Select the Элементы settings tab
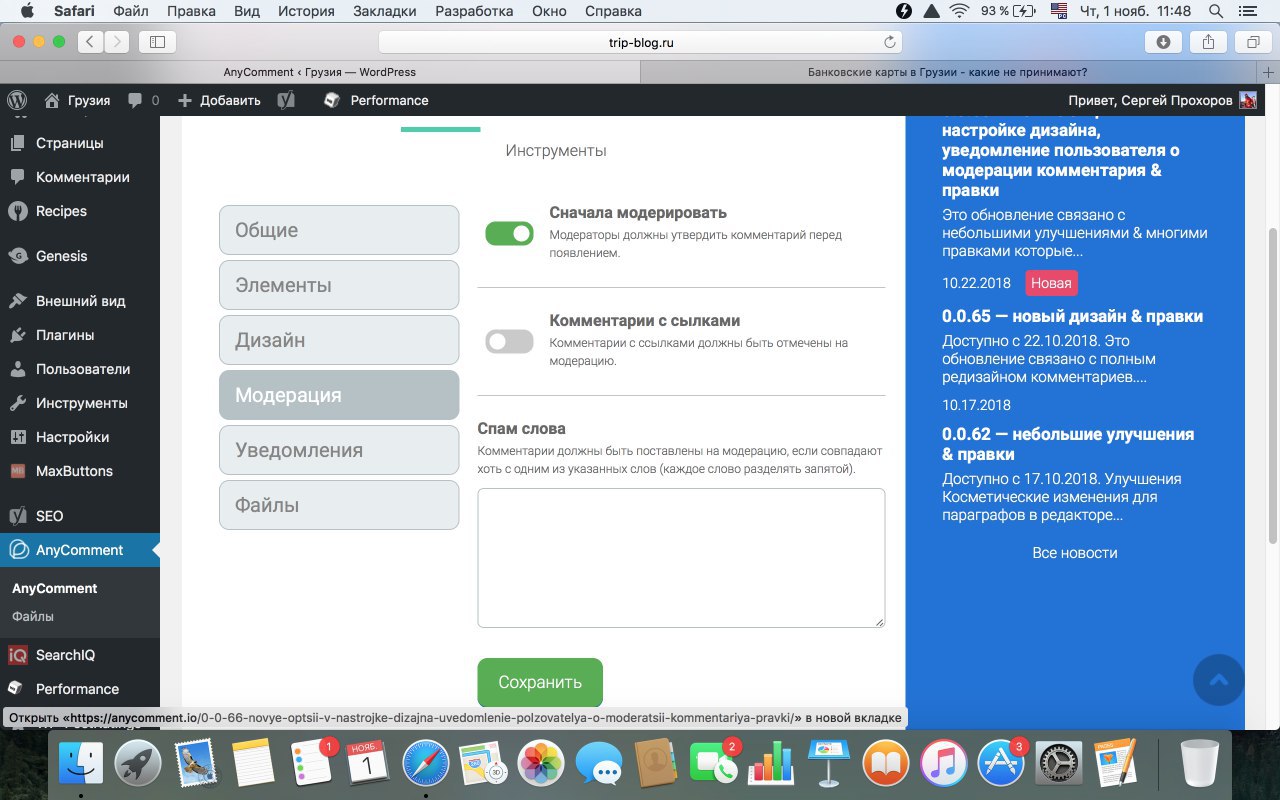Viewport: 1280px width, 800px height. coord(339,285)
